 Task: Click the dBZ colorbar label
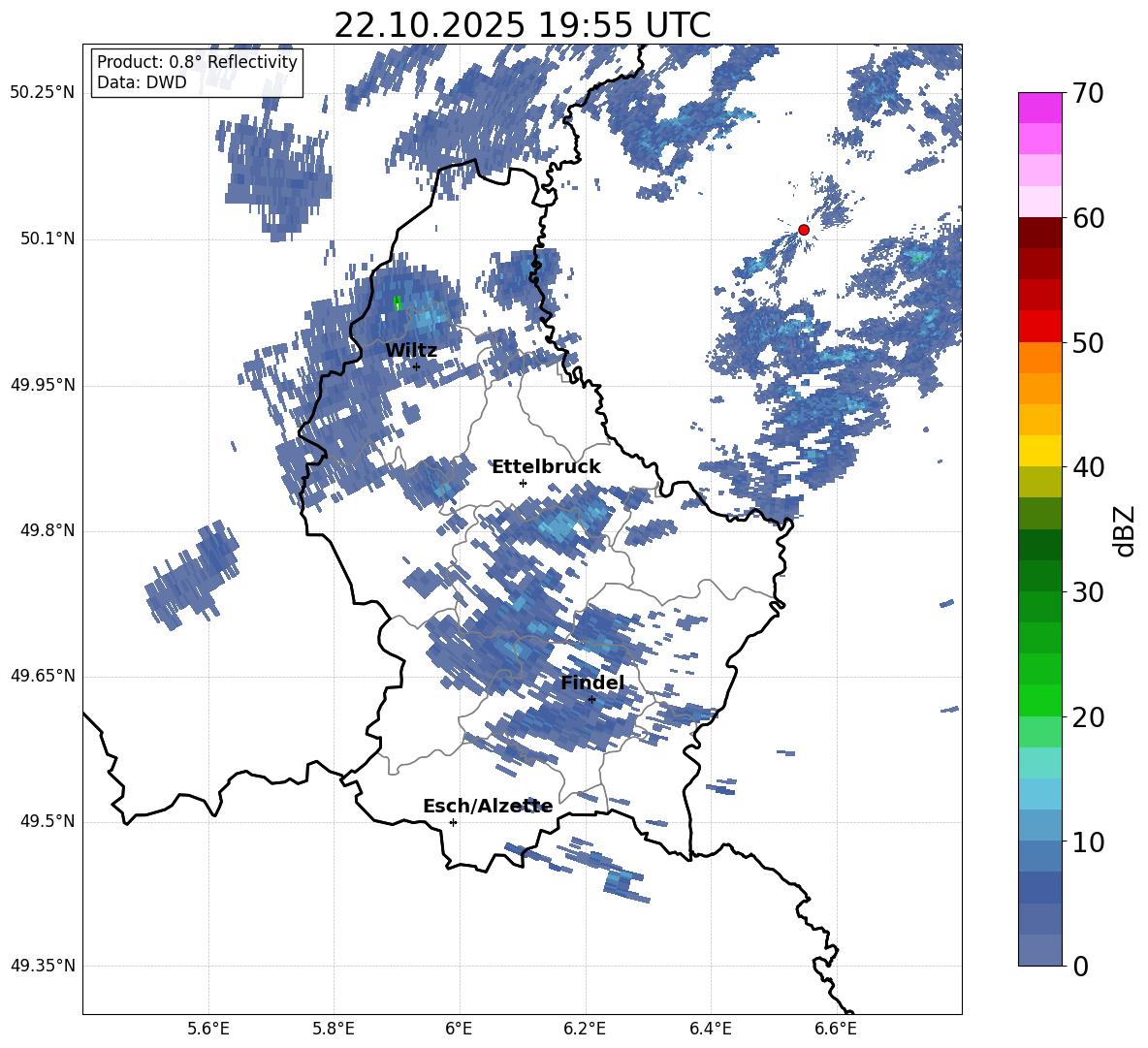click(1126, 531)
